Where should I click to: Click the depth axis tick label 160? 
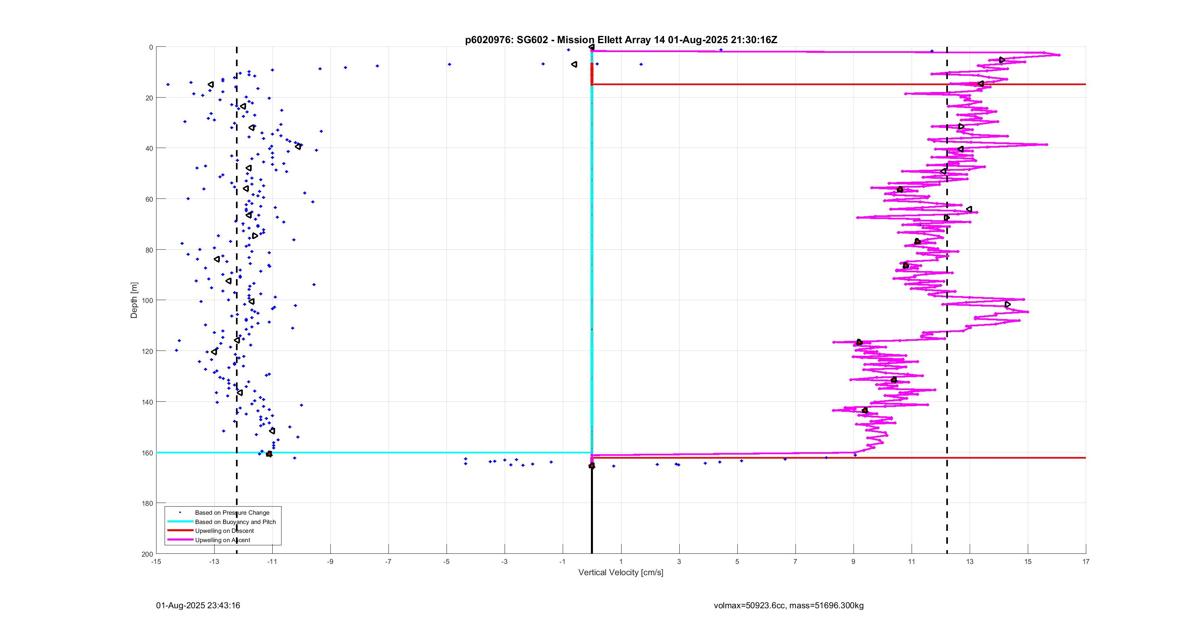[146, 453]
